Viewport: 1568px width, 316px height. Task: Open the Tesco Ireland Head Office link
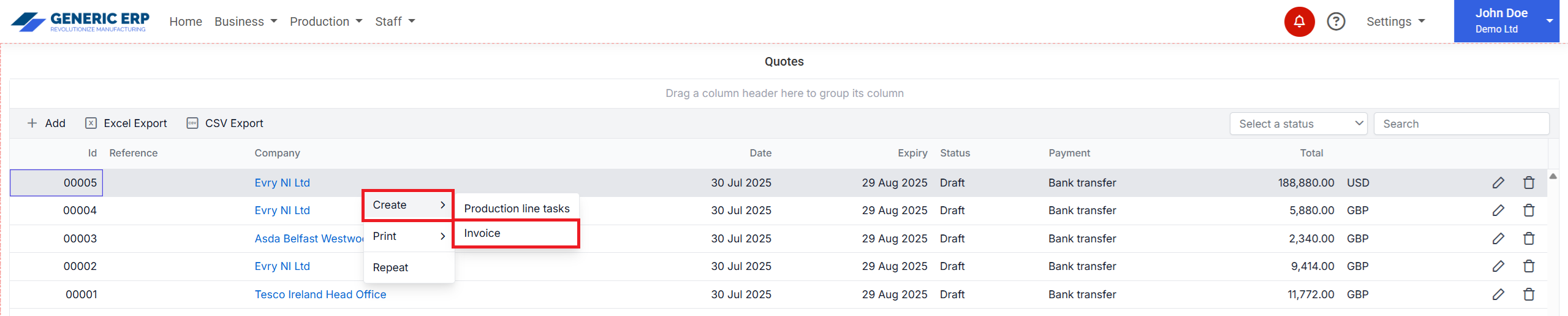[x=320, y=295]
